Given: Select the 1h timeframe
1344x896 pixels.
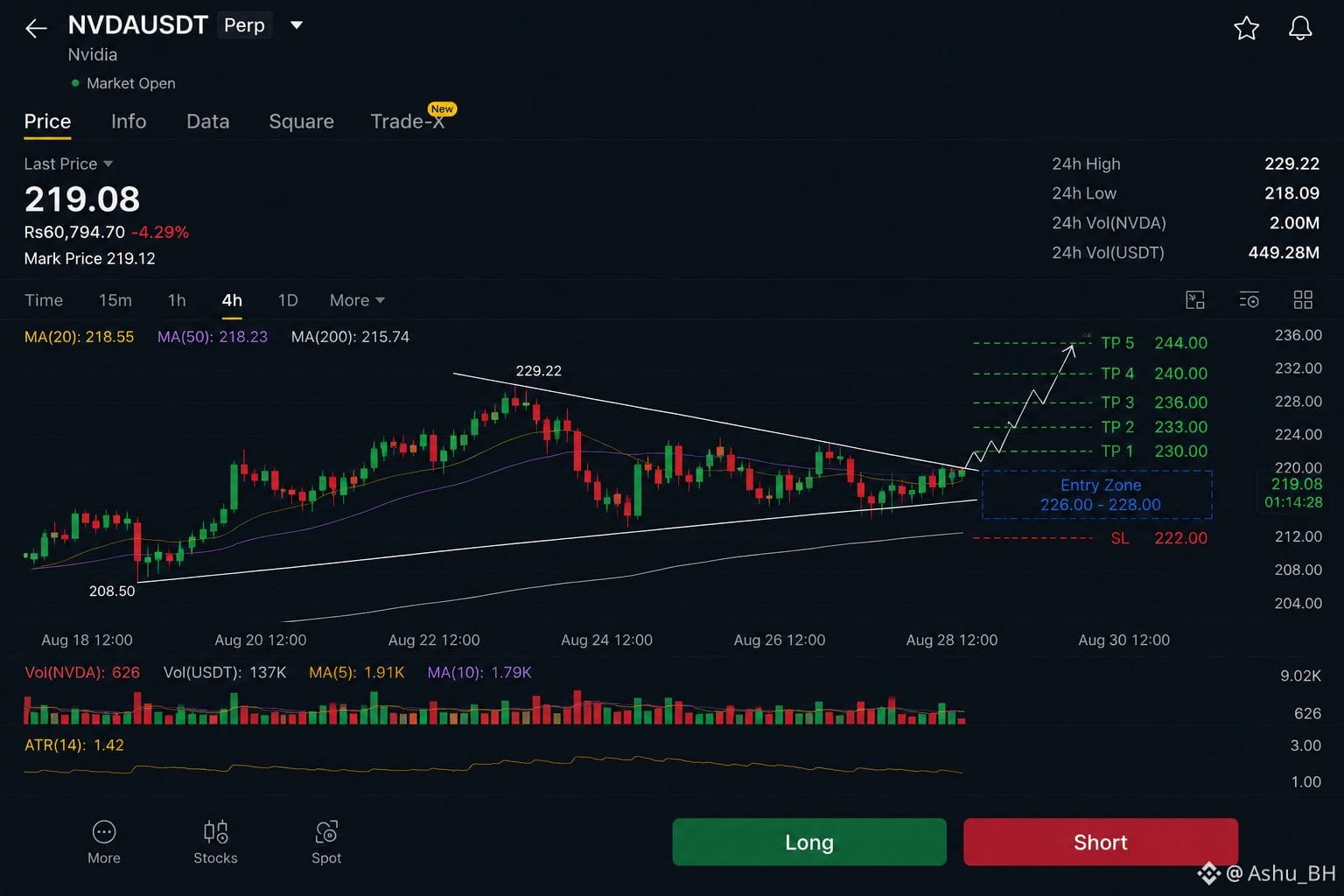Looking at the screenshot, I should (177, 300).
